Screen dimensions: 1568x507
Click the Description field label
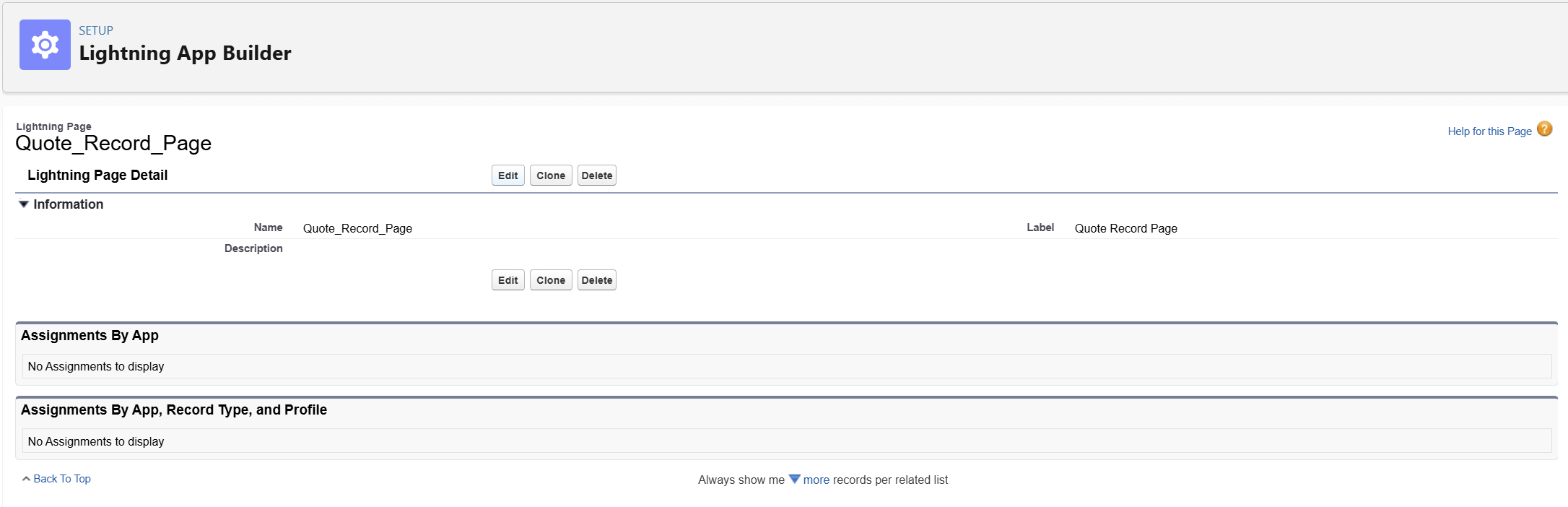253,248
